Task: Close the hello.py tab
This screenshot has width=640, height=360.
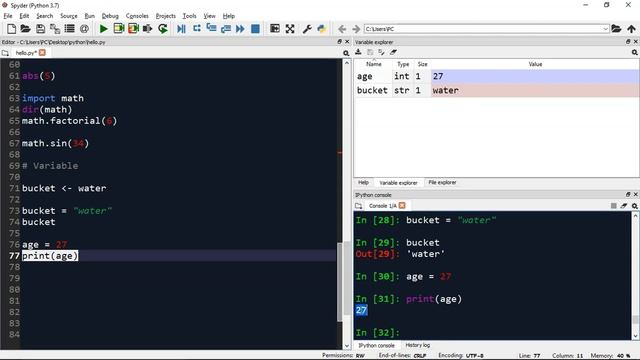Action: click(x=42, y=53)
